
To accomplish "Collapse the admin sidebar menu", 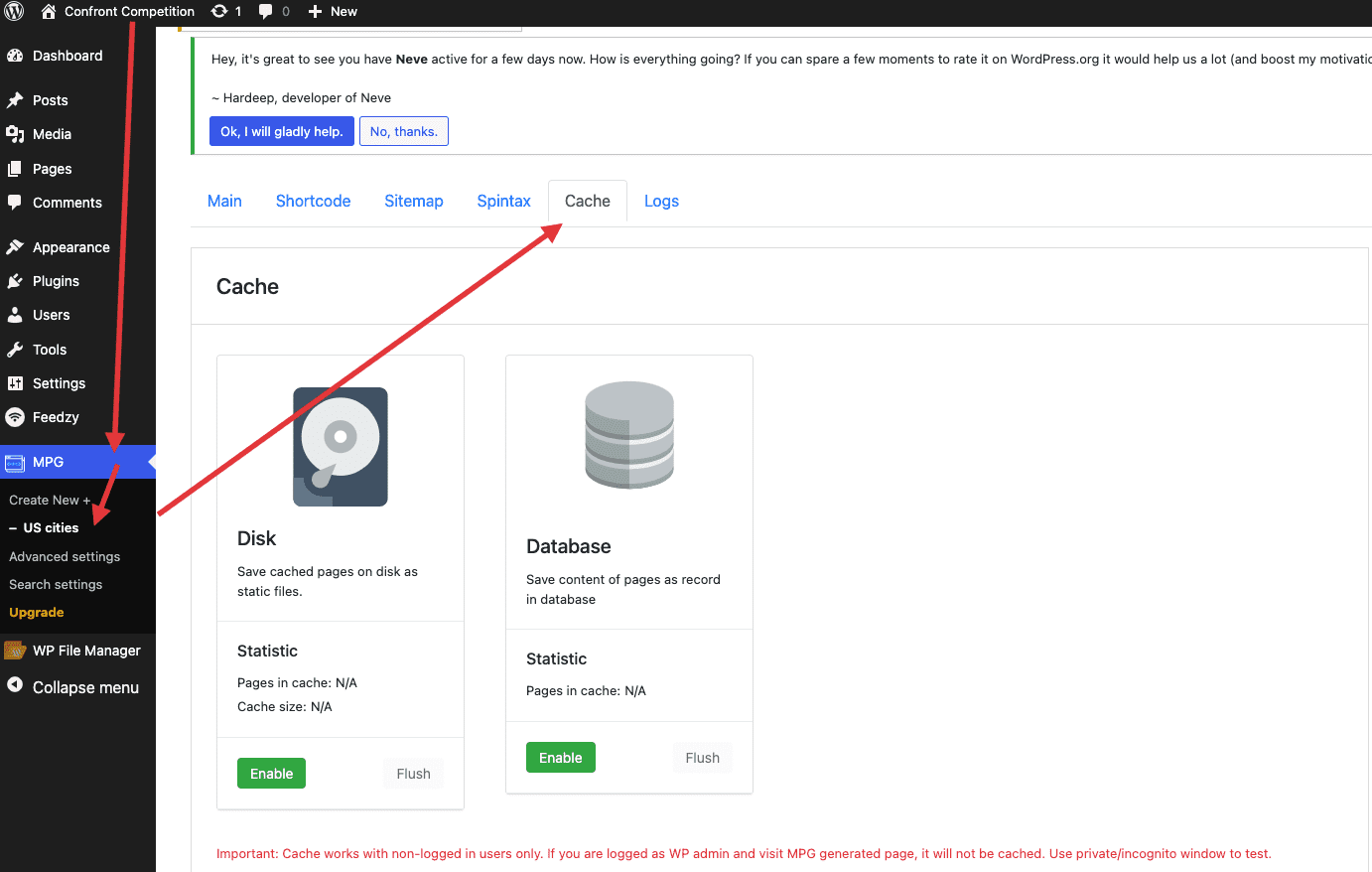I will point(85,687).
